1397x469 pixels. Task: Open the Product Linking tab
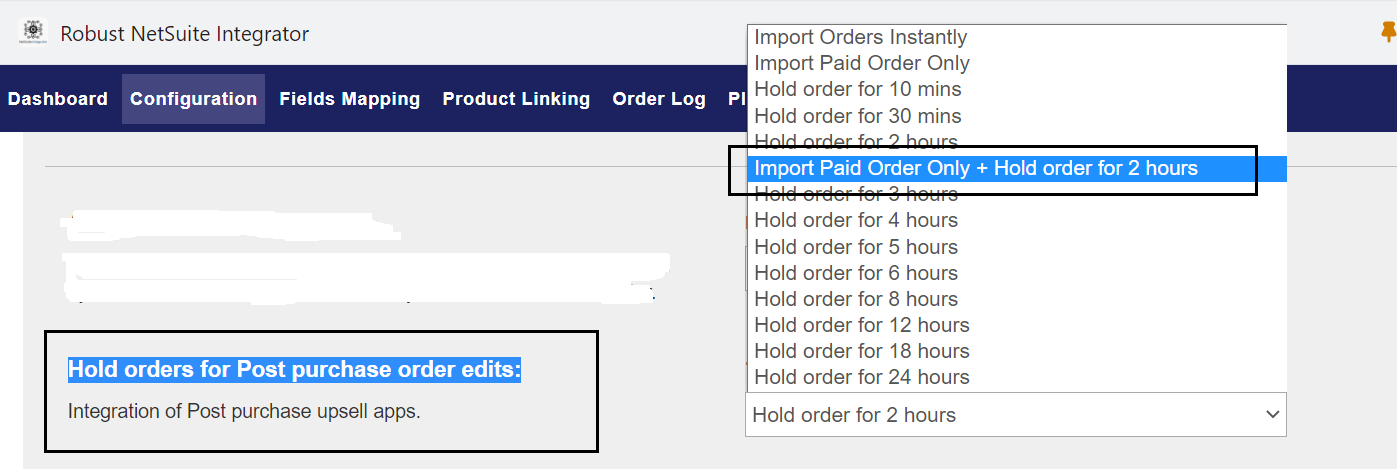516,99
